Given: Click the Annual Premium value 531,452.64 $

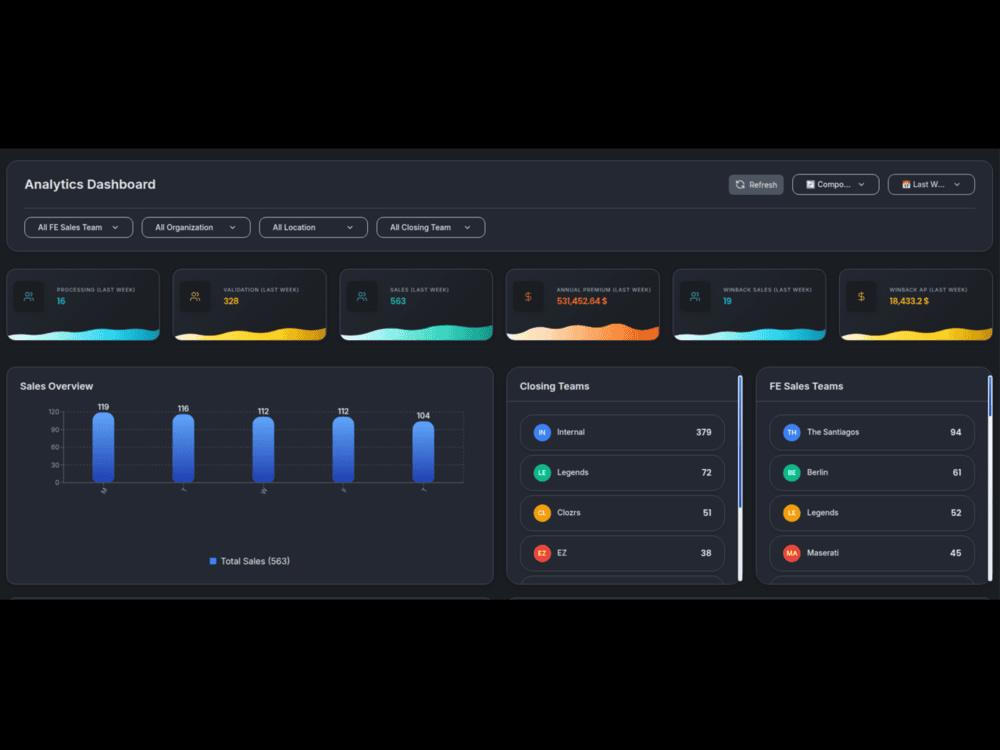Looking at the screenshot, I should [x=582, y=301].
